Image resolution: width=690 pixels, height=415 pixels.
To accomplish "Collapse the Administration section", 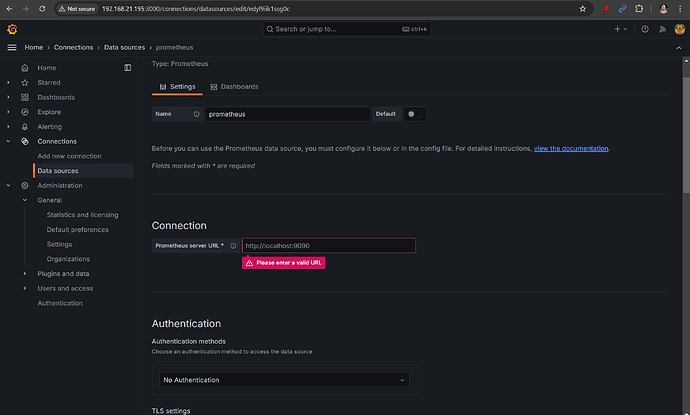I will 9,185.
